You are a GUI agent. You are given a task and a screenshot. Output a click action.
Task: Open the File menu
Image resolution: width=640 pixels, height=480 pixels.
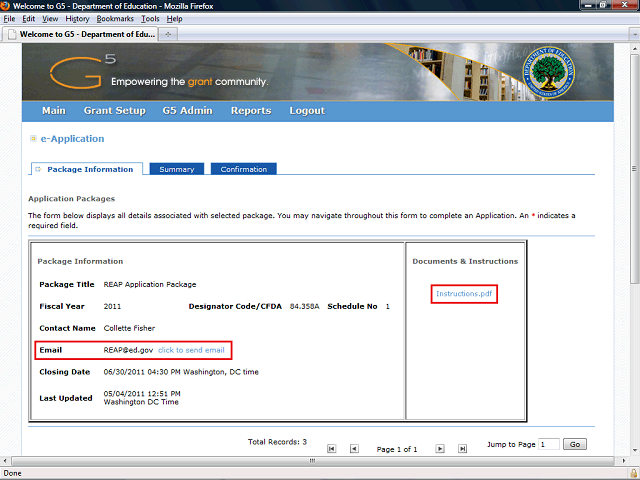pyautogui.click(x=9, y=19)
